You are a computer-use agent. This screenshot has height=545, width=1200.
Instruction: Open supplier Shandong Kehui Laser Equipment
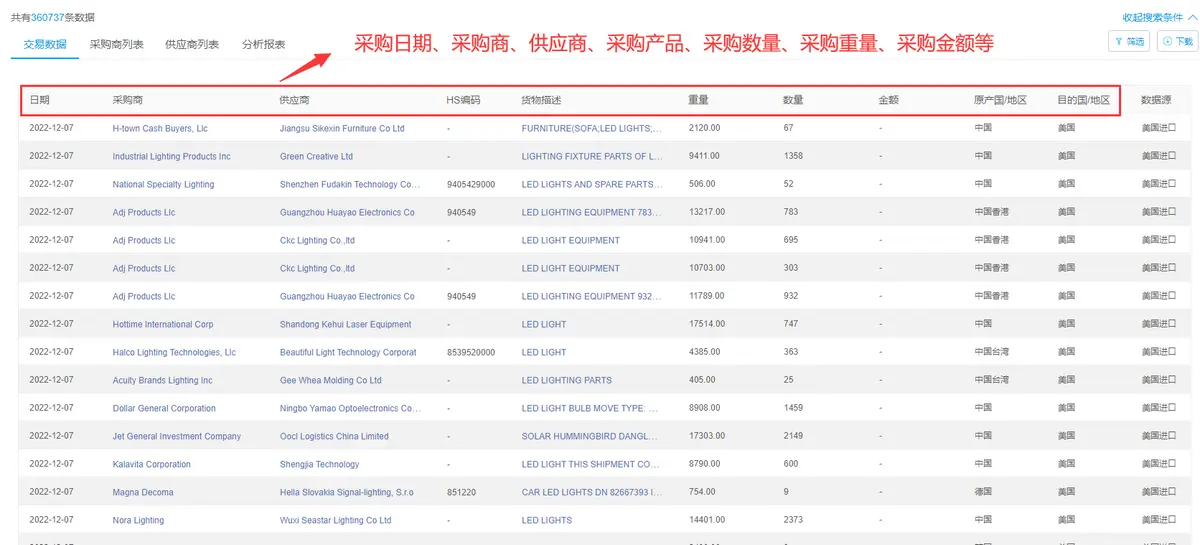[x=345, y=324]
